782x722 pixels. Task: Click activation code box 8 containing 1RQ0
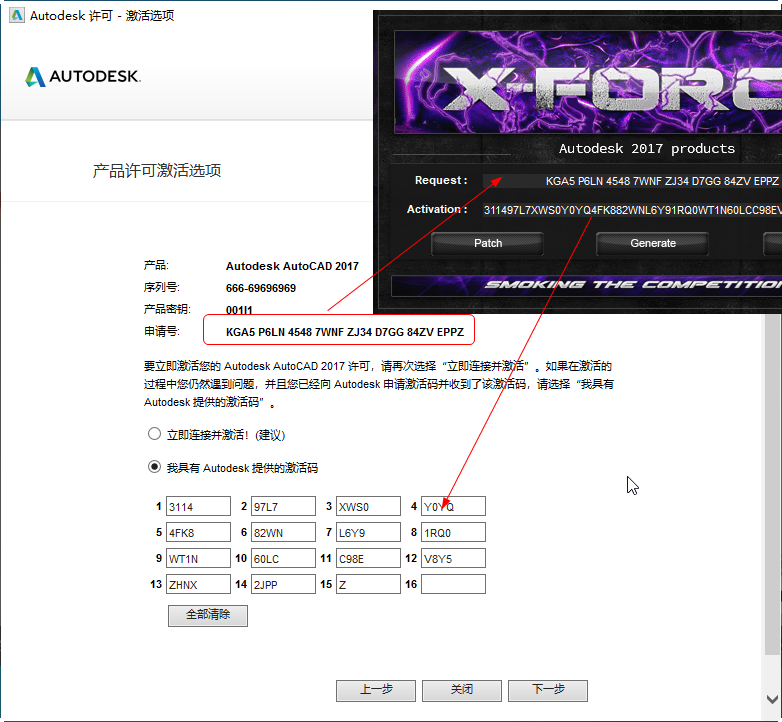tap(453, 533)
